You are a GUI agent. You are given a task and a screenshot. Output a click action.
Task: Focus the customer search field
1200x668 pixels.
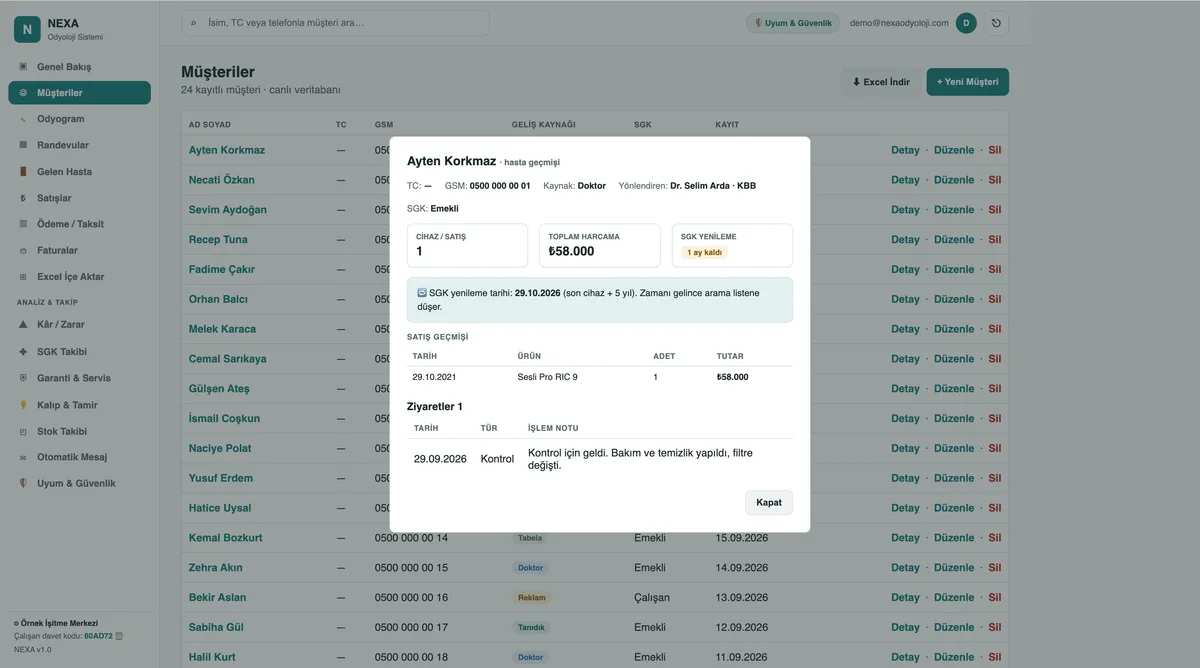(335, 23)
